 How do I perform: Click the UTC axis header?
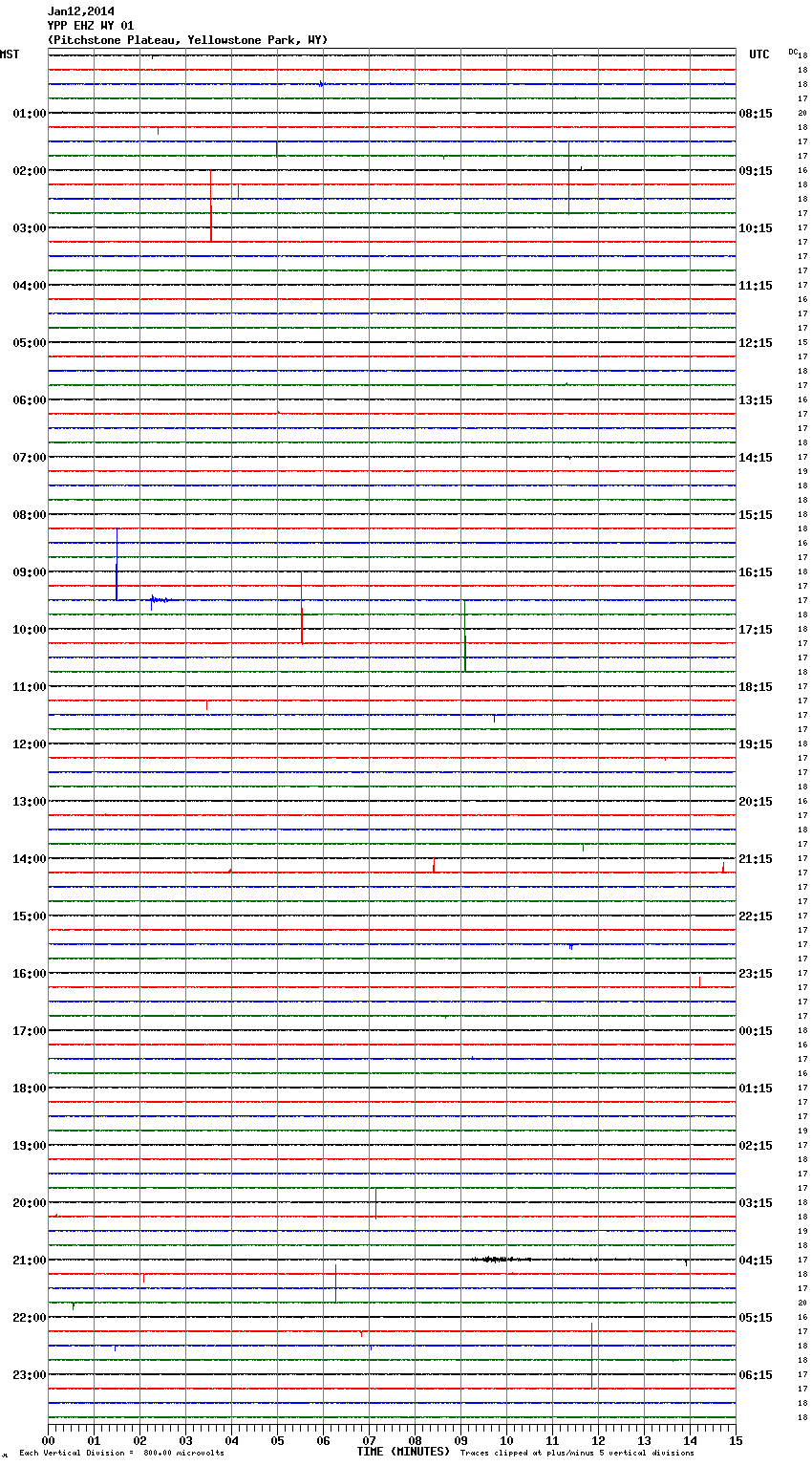[759, 54]
